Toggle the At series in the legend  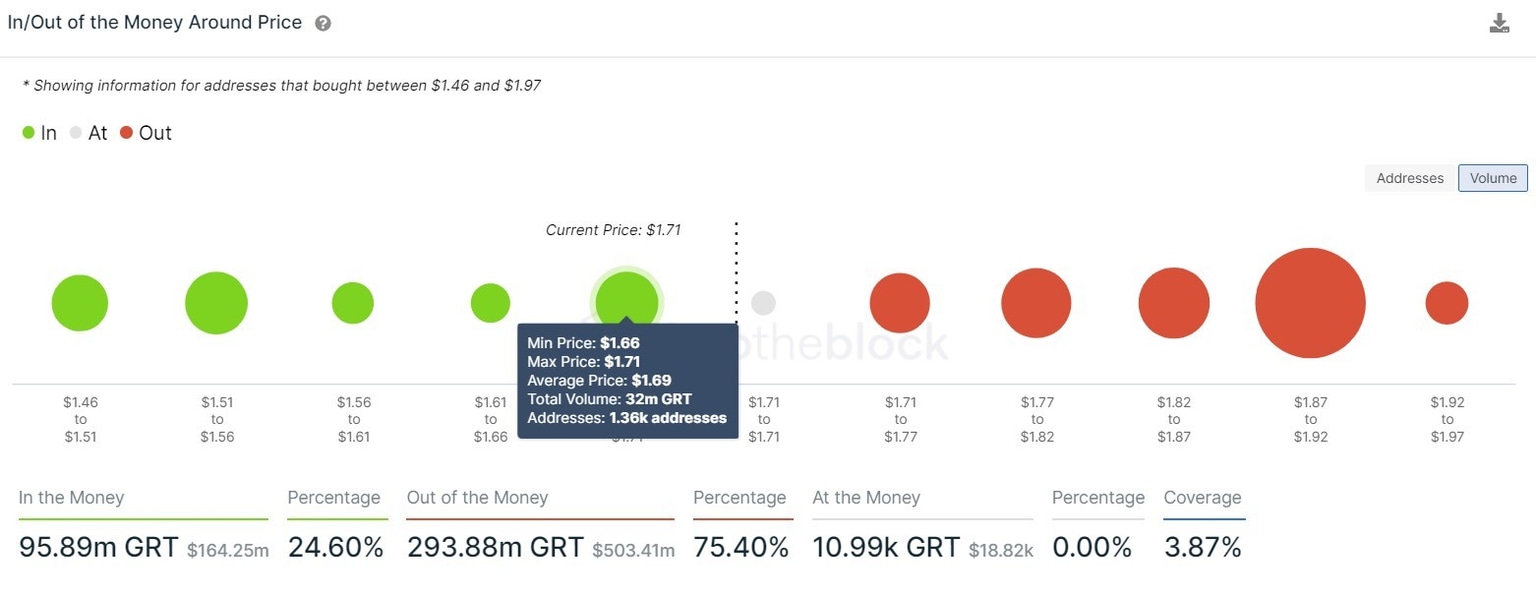75,132
